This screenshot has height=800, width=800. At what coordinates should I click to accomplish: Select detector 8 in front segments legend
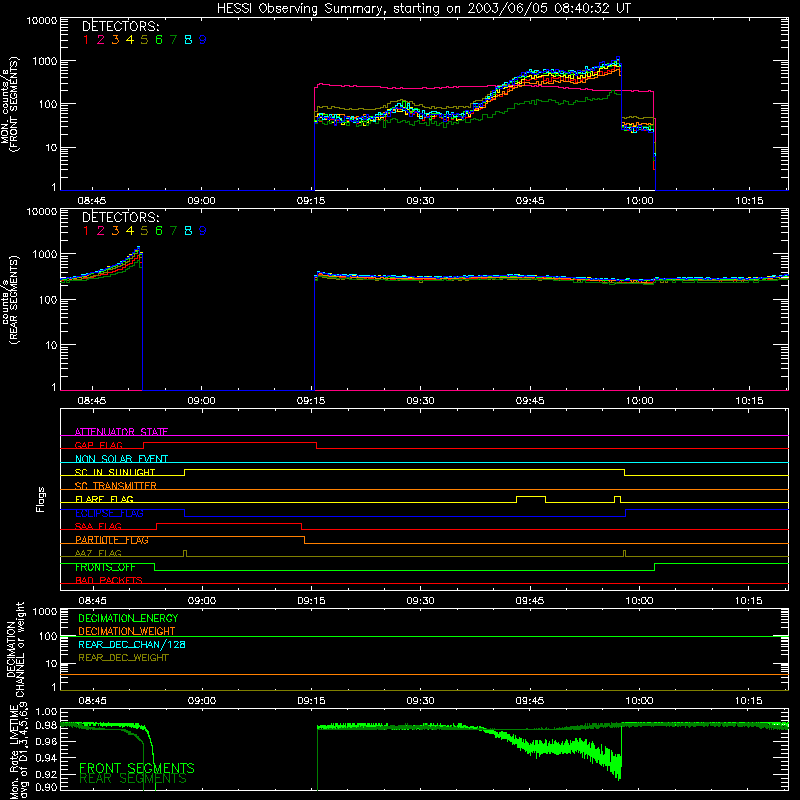188,39
